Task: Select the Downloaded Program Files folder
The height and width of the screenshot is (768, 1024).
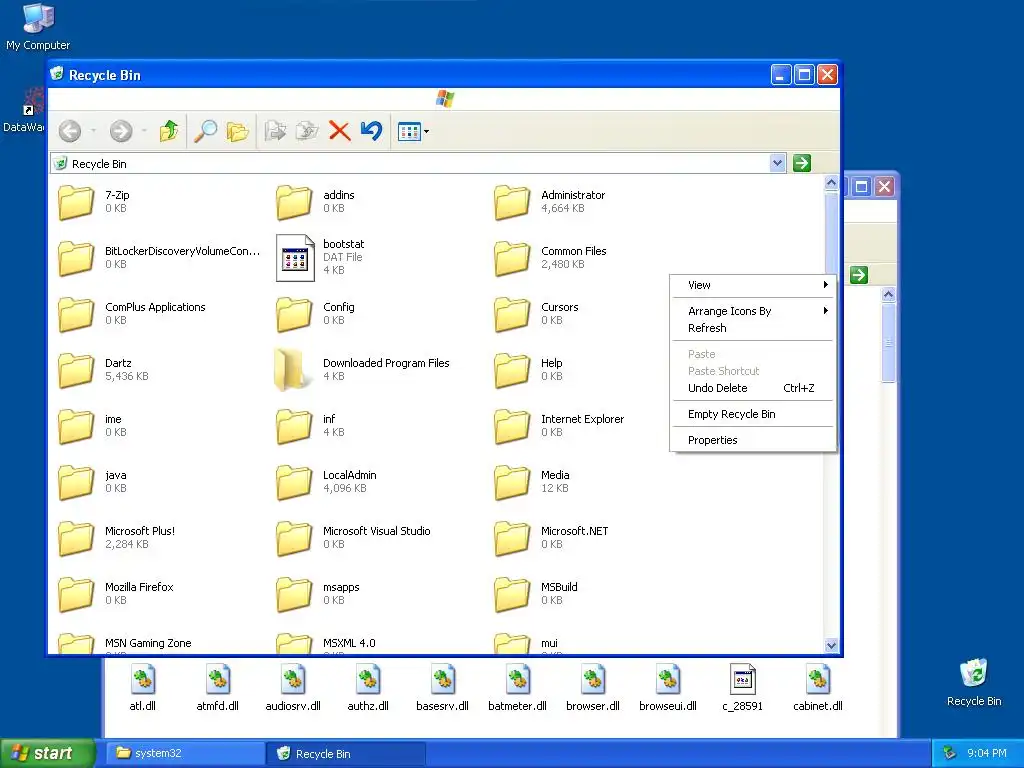Action: (291, 370)
